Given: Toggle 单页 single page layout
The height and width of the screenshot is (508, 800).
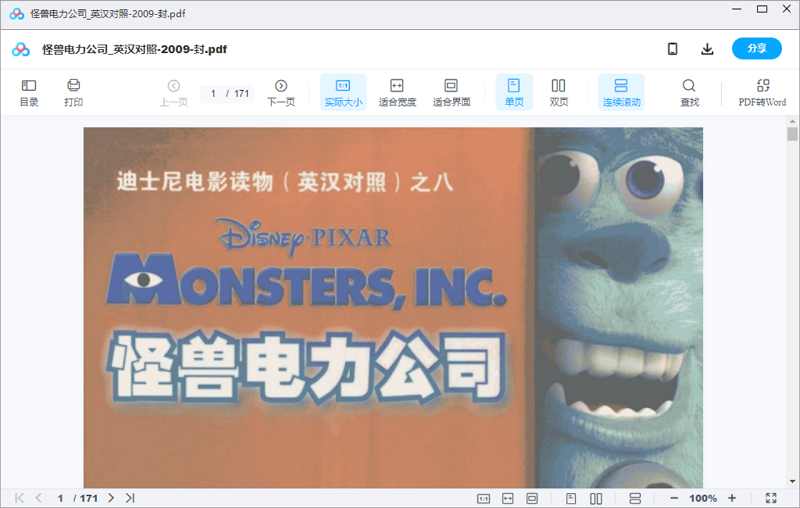Looking at the screenshot, I should click(x=514, y=92).
